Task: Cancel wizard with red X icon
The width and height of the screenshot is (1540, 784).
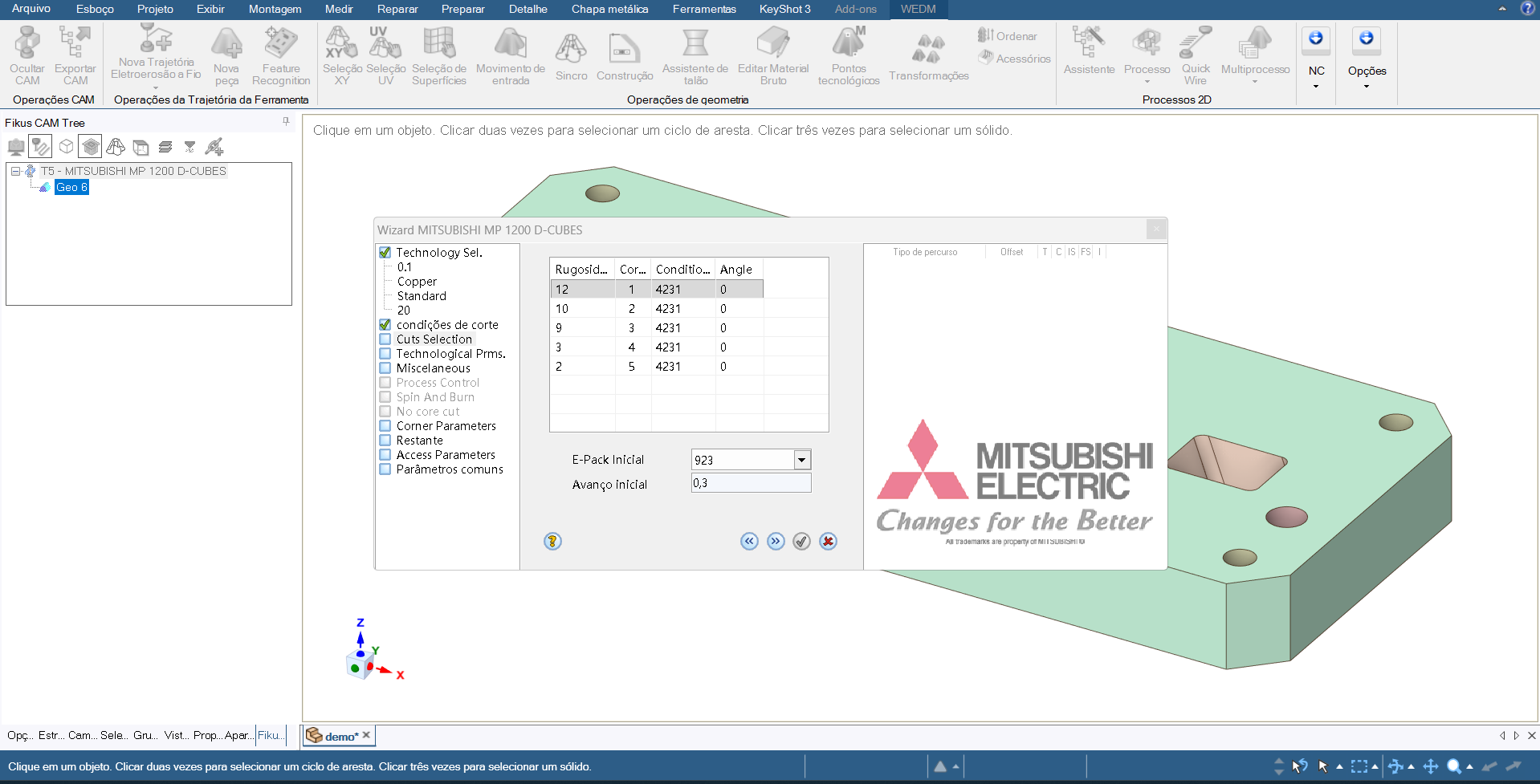Action: click(x=829, y=542)
